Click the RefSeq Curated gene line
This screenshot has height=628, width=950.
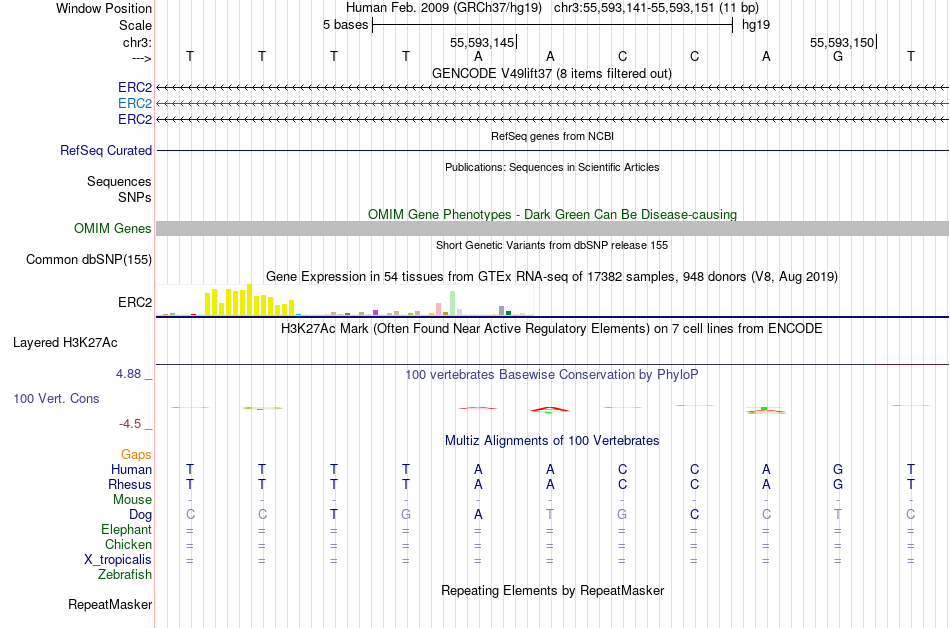[552, 150]
